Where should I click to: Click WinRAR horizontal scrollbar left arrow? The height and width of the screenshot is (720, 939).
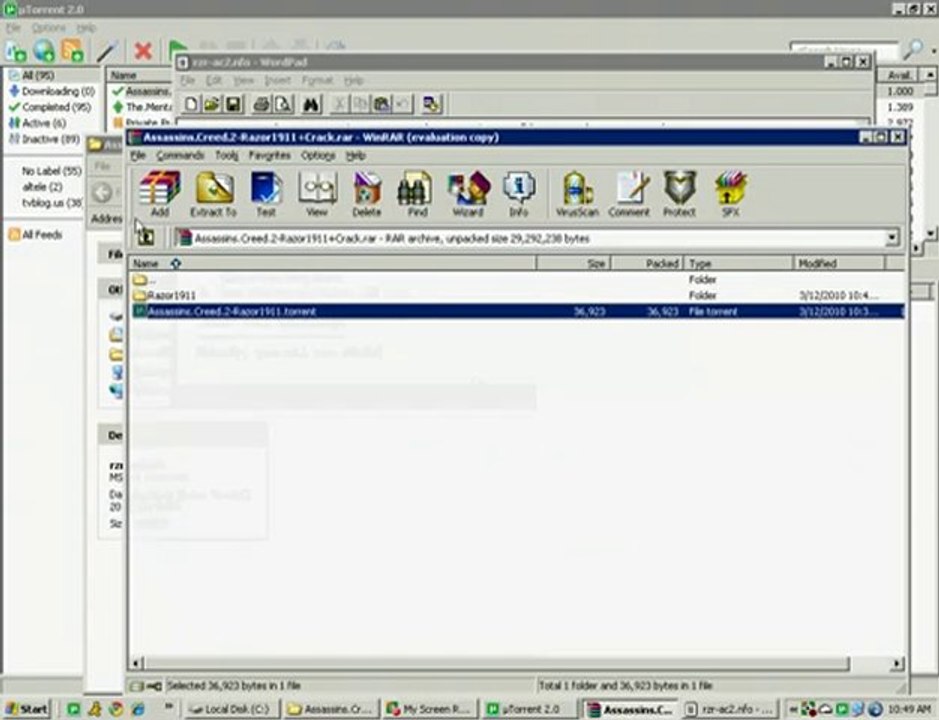coord(137,663)
